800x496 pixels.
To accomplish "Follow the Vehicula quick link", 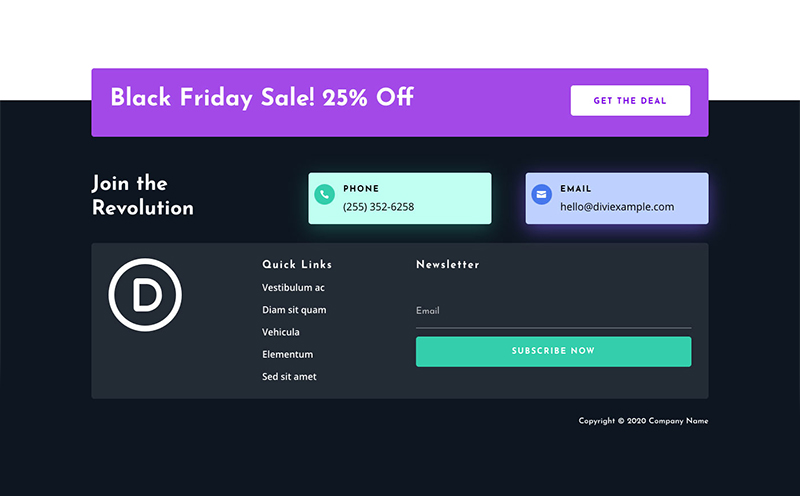I will tap(281, 332).
